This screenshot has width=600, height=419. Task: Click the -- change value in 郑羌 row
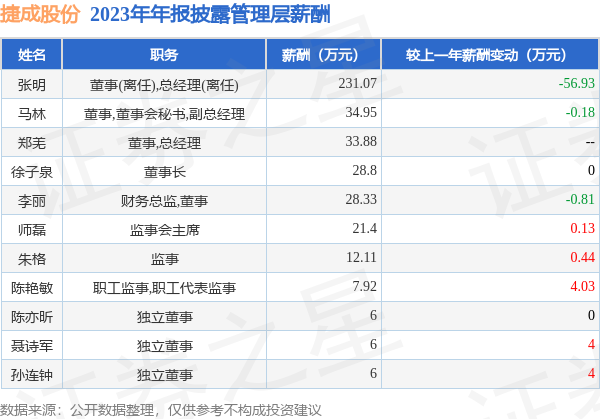(590, 142)
